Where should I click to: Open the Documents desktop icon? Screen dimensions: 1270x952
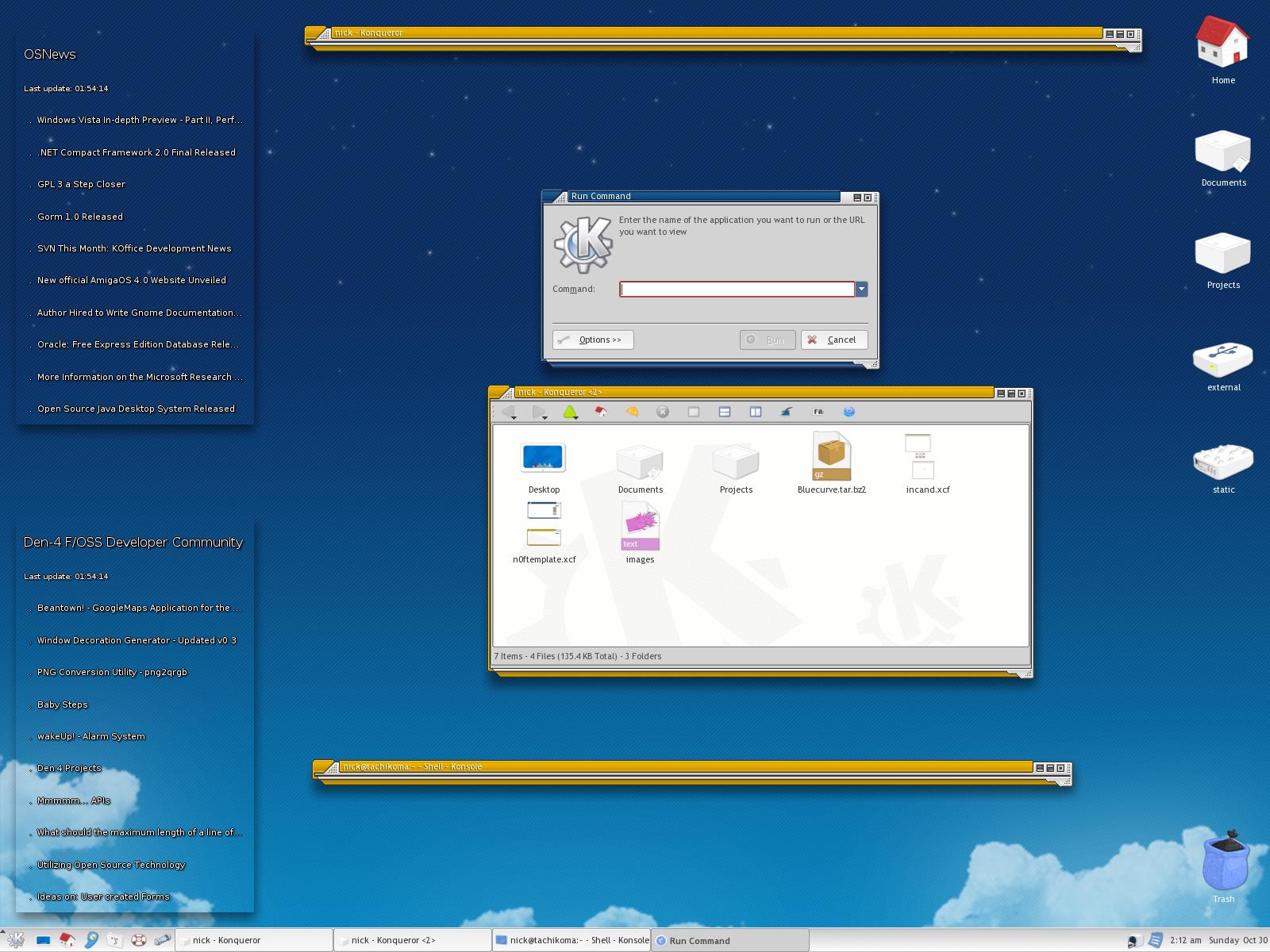pyautogui.click(x=1223, y=159)
